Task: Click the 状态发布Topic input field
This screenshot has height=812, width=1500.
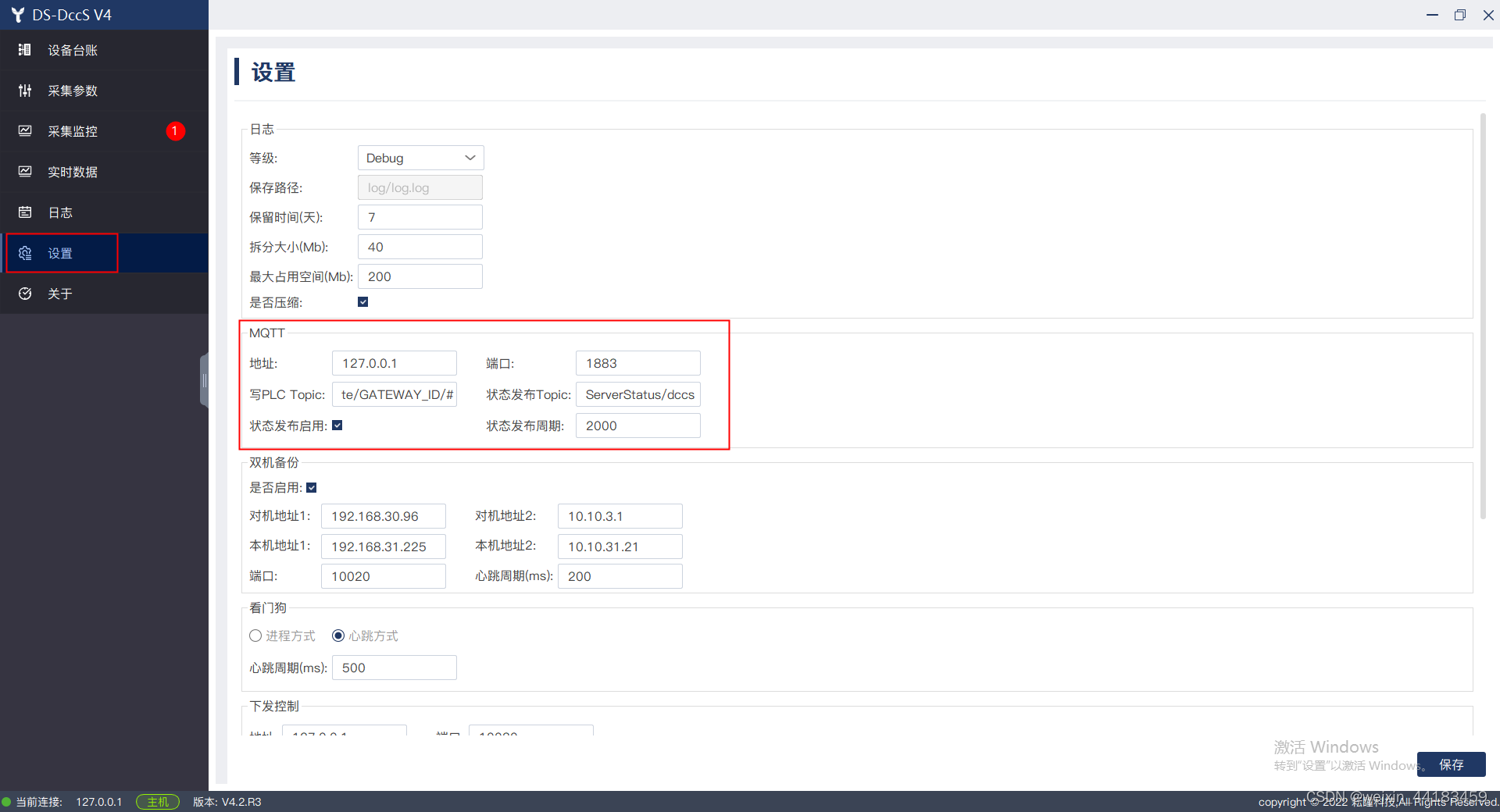Action: pyautogui.click(x=638, y=394)
